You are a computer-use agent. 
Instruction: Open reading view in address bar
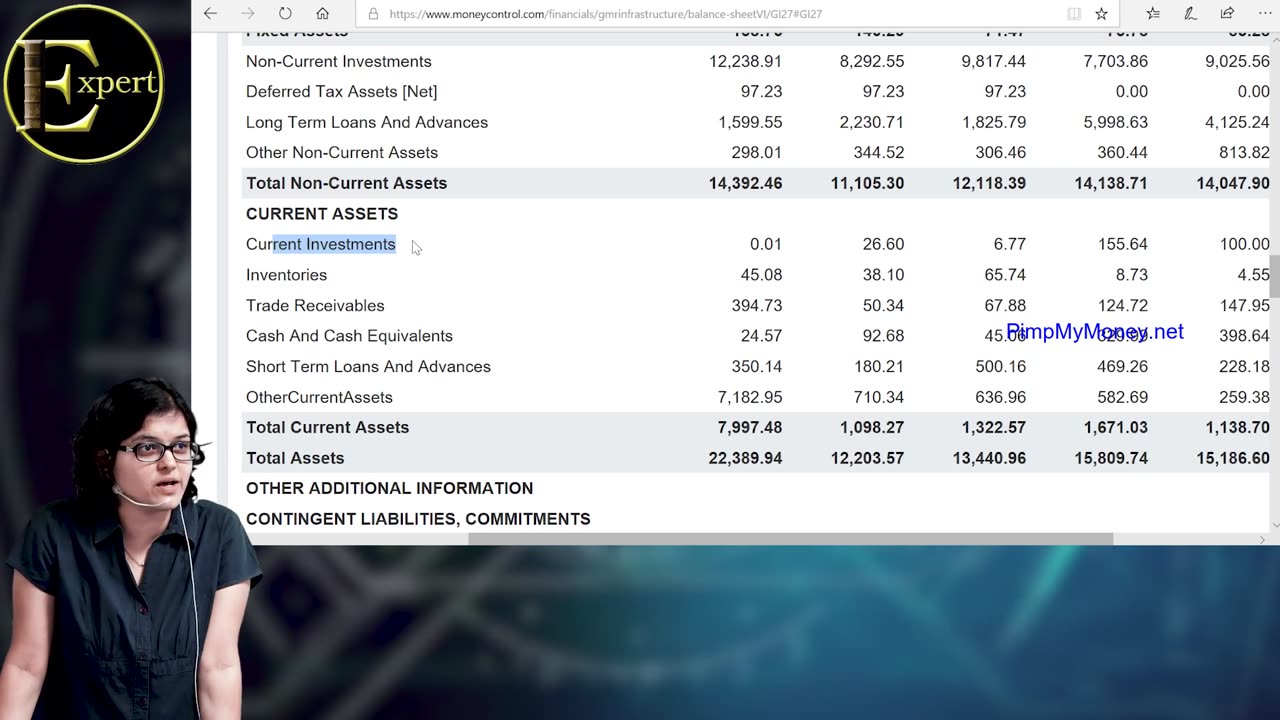1073,14
